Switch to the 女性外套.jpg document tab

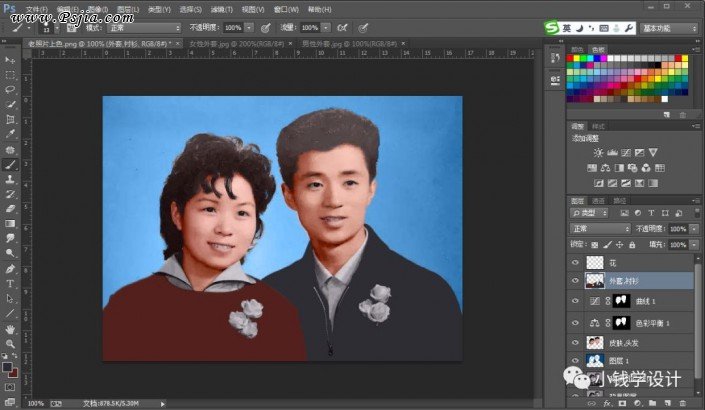click(x=236, y=44)
